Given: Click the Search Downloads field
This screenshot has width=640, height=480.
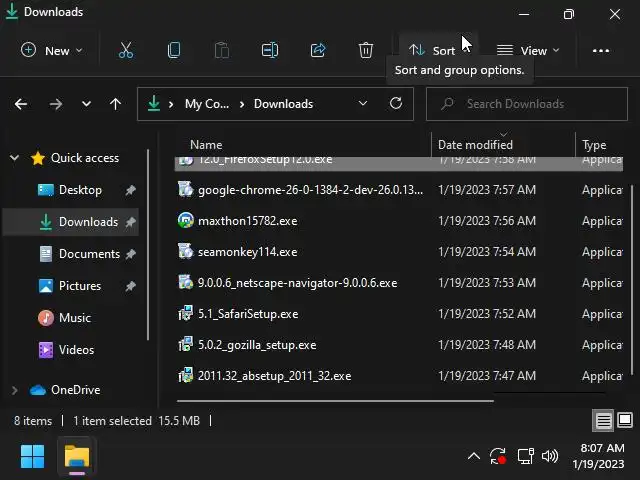Looking at the screenshot, I should point(527,104).
